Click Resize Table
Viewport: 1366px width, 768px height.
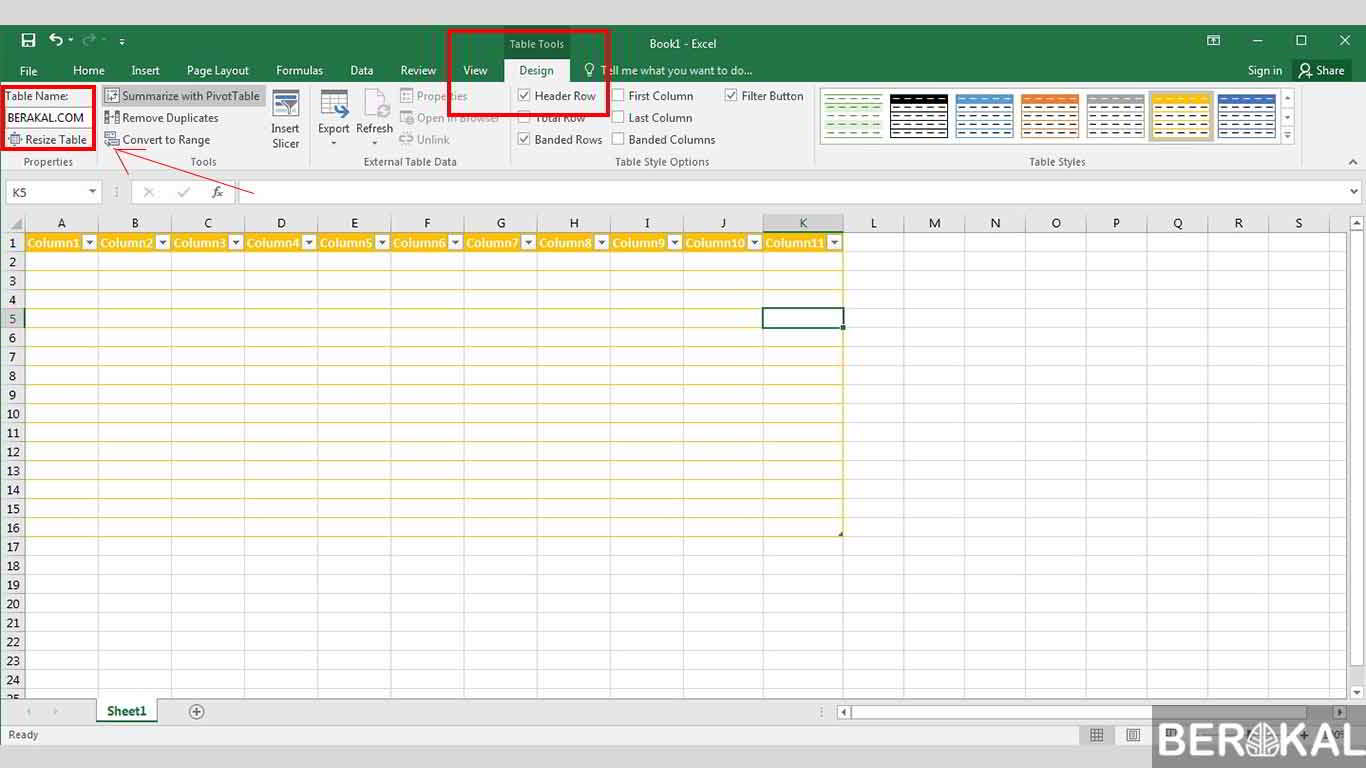[x=48, y=140]
